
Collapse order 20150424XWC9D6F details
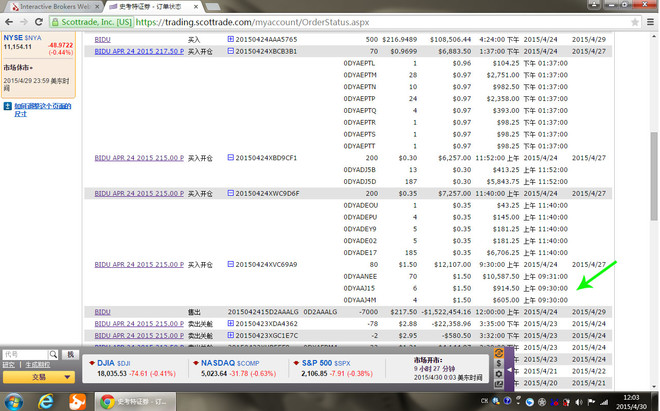[231, 193]
